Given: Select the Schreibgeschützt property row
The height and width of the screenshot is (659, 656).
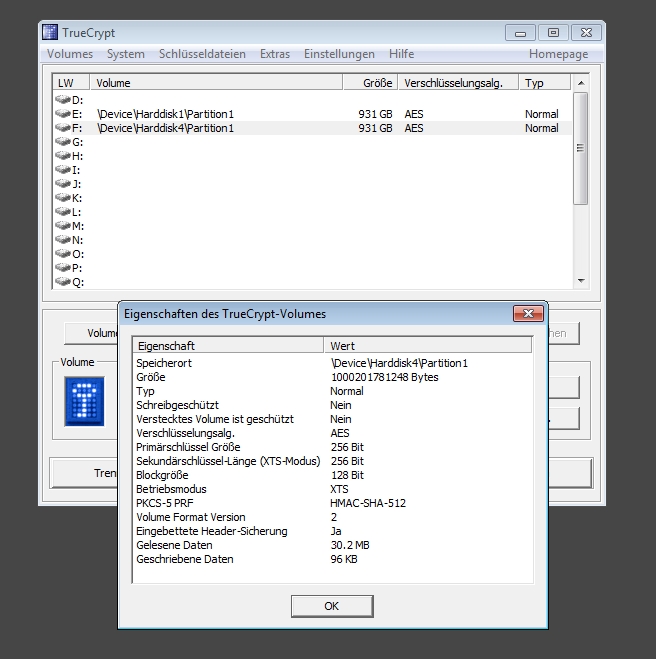Looking at the screenshot, I should tap(333, 405).
